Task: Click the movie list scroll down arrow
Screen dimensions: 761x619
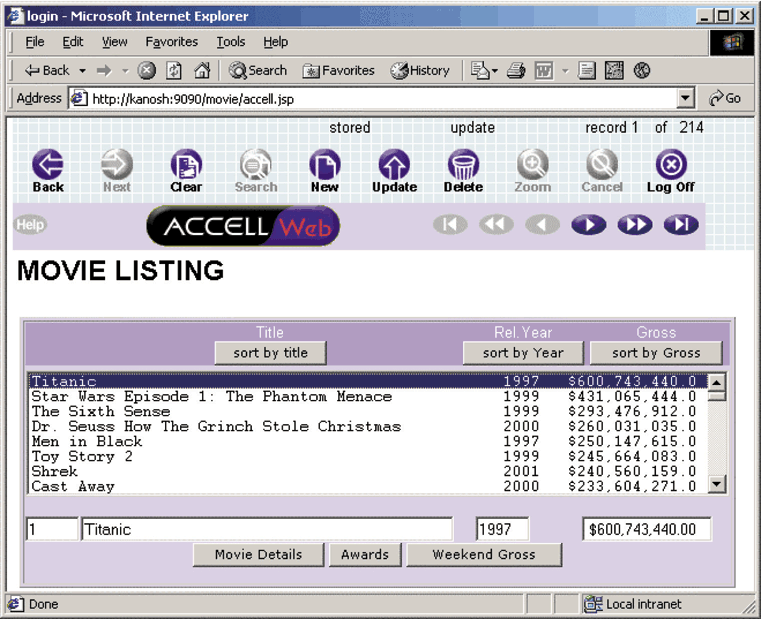Action: click(x=717, y=484)
